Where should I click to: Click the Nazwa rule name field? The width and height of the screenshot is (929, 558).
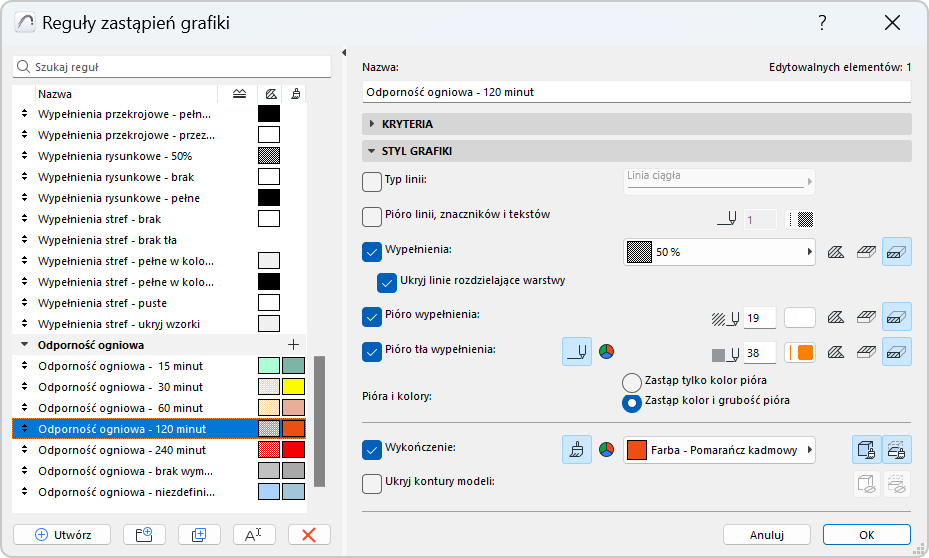coord(636,92)
